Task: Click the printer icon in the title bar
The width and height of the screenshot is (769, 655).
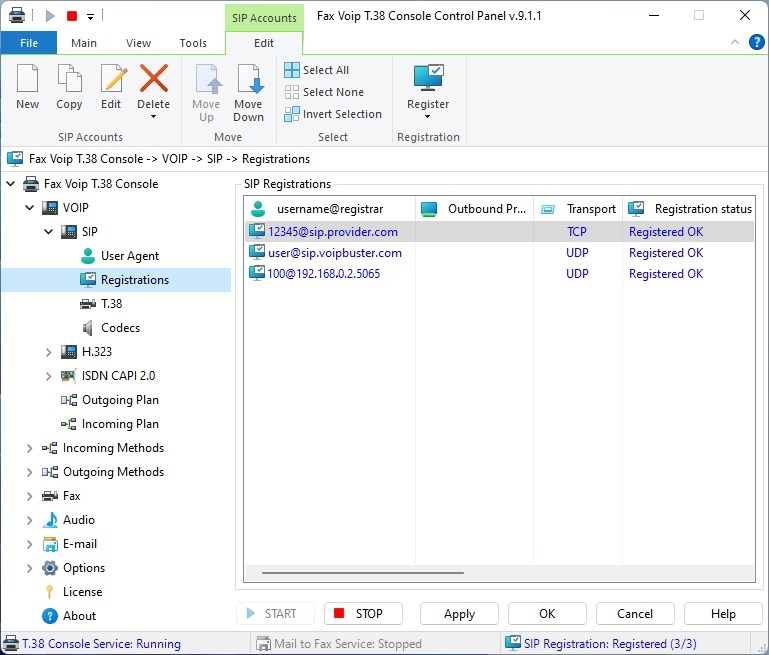Action: point(17,16)
